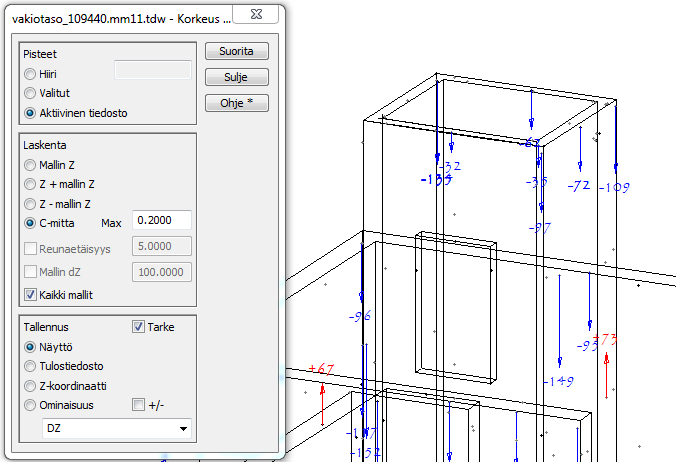Choose Z + mallin Z option
The height and width of the screenshot is (462, 676).
(x=31, y=184)
